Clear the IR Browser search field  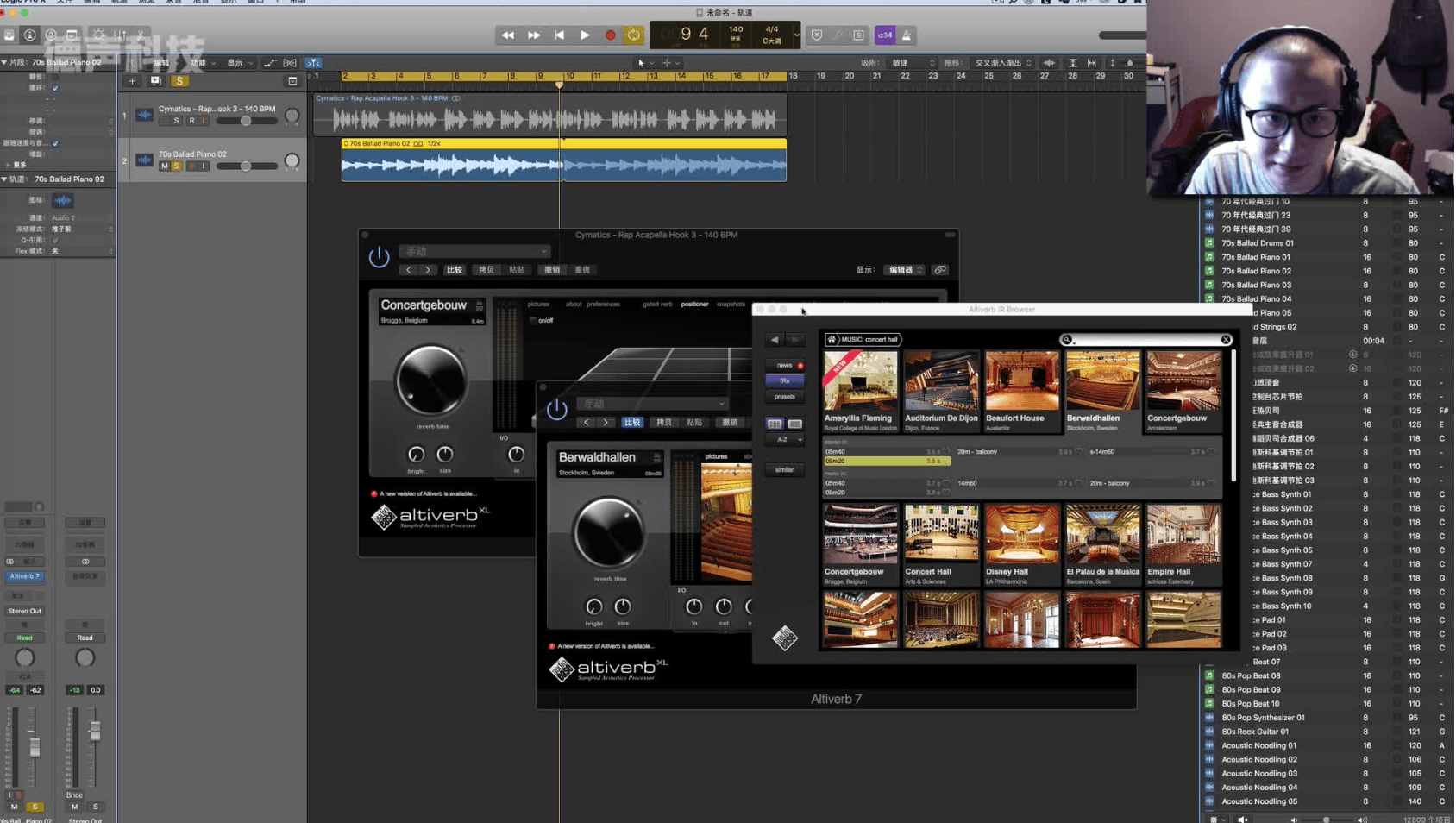1226,340
